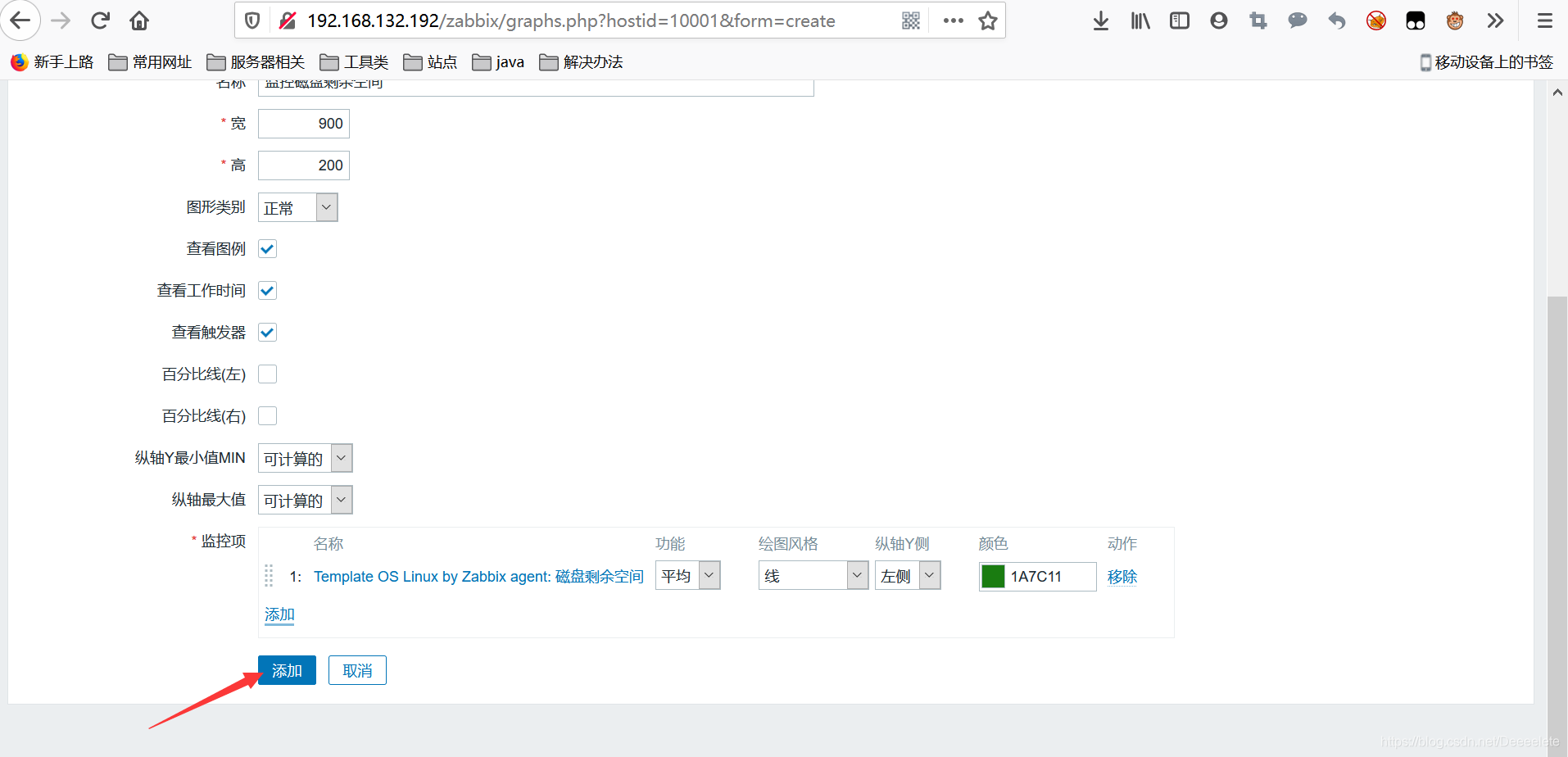Click the browser forward arrow
The image size is (1568, 757).
click(61, 20)
